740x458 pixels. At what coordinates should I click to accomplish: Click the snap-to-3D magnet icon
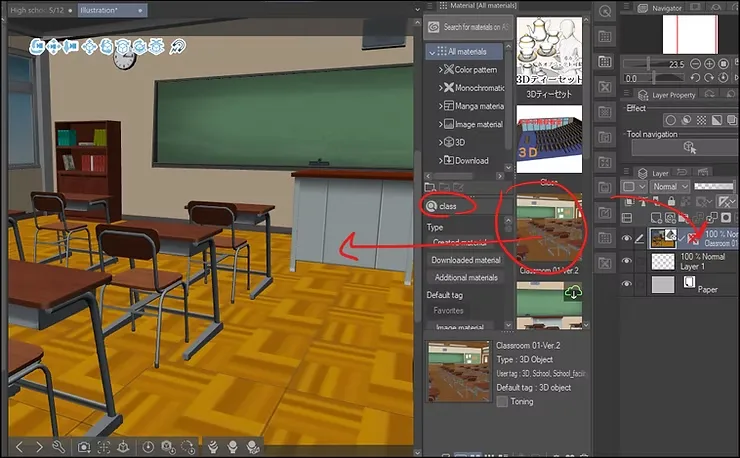coord(177,47)
